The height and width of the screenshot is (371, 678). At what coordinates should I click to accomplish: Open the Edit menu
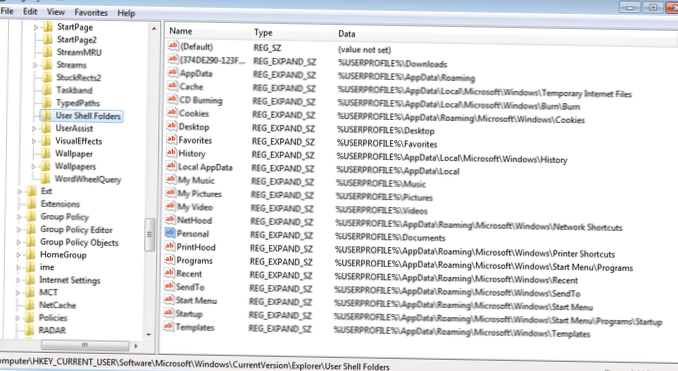pos(30,12)
